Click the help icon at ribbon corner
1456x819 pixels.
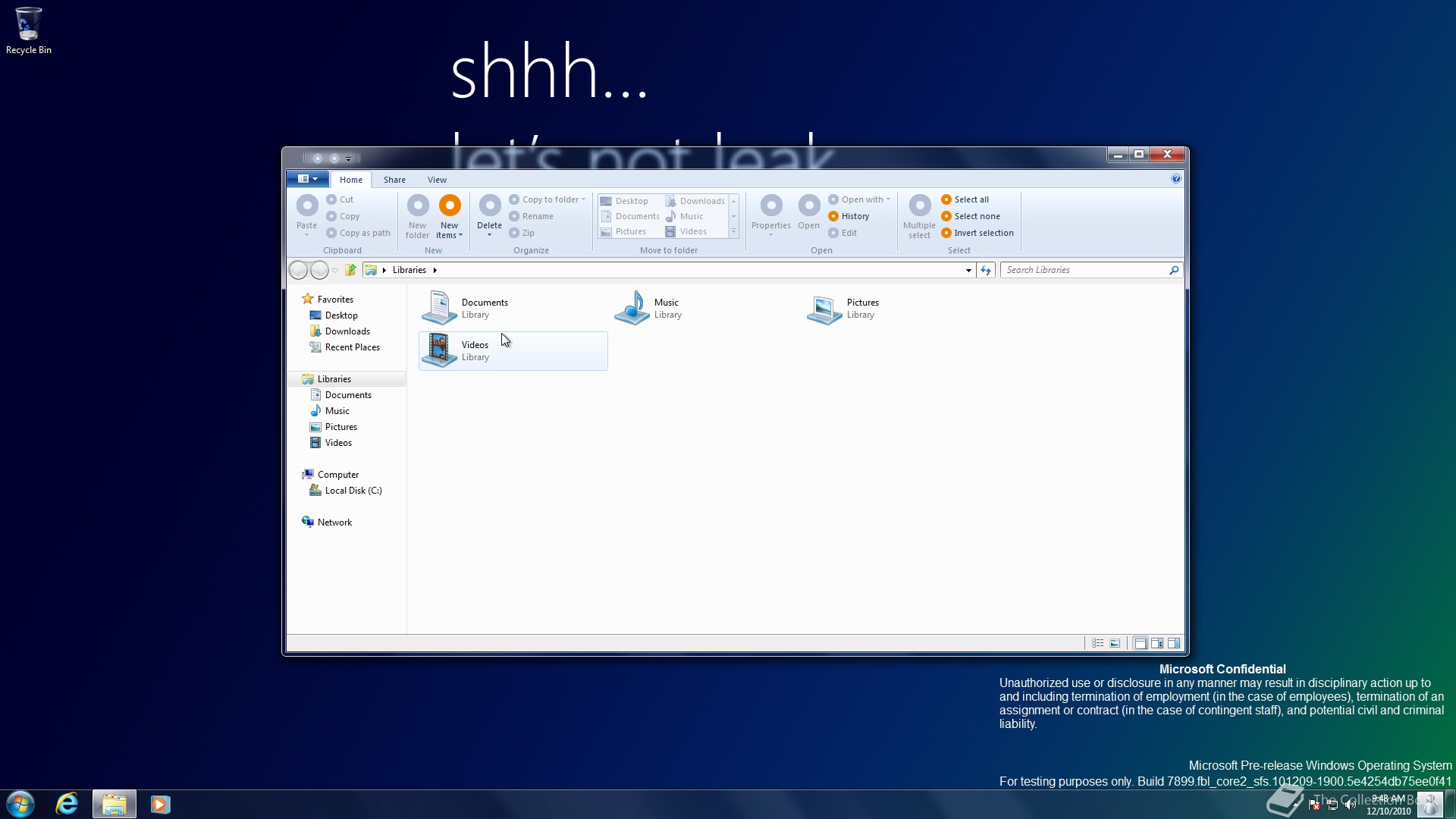click(1175, 179)
